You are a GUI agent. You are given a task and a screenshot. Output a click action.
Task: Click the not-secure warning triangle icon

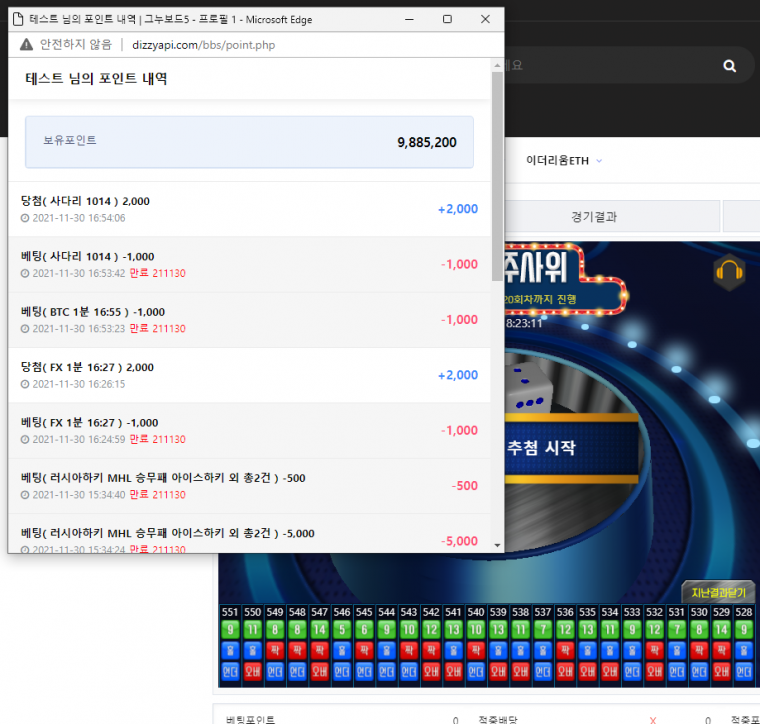(26, 45)
